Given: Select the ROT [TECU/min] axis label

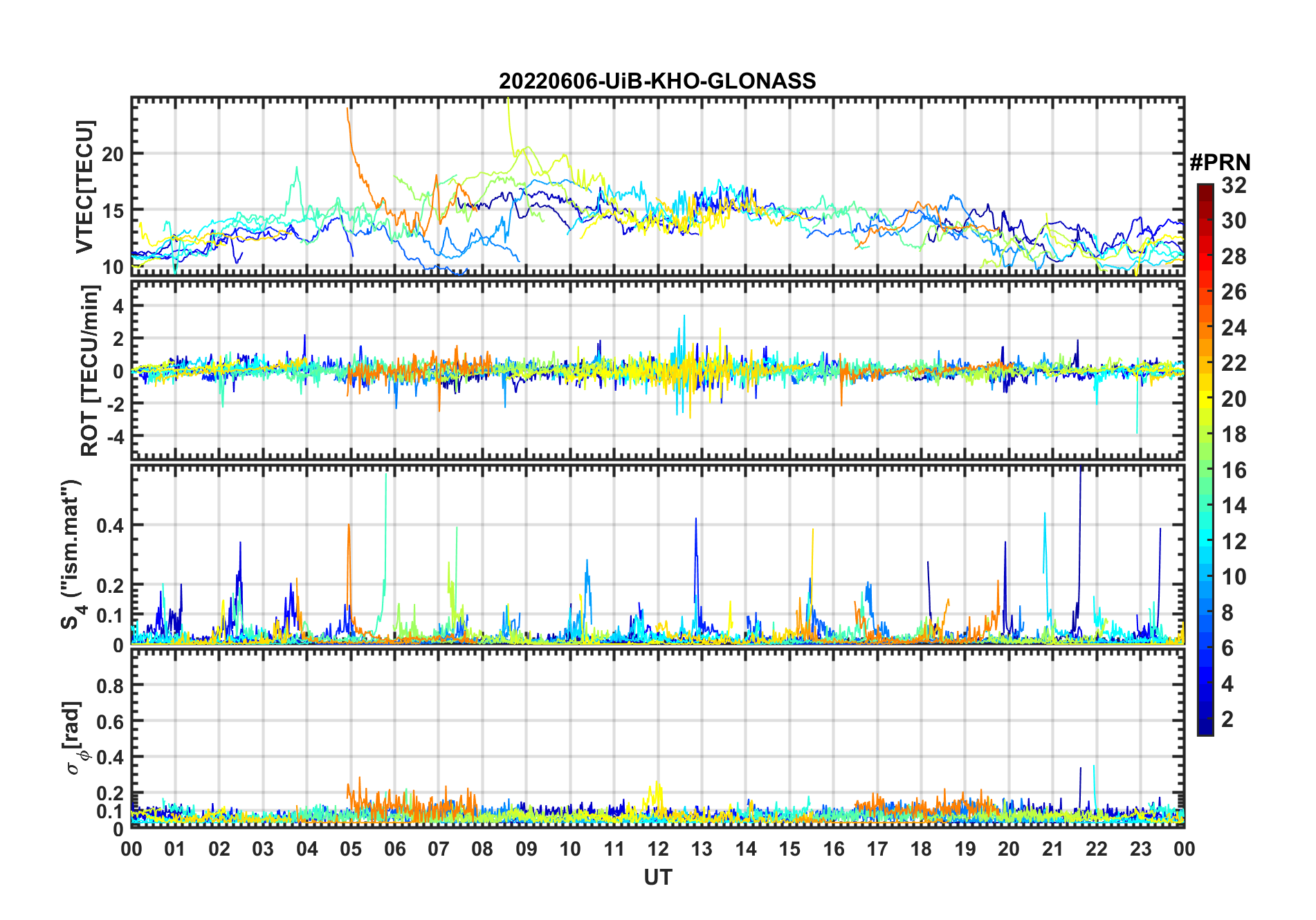Looking at the screenshot, I should 90,371.
